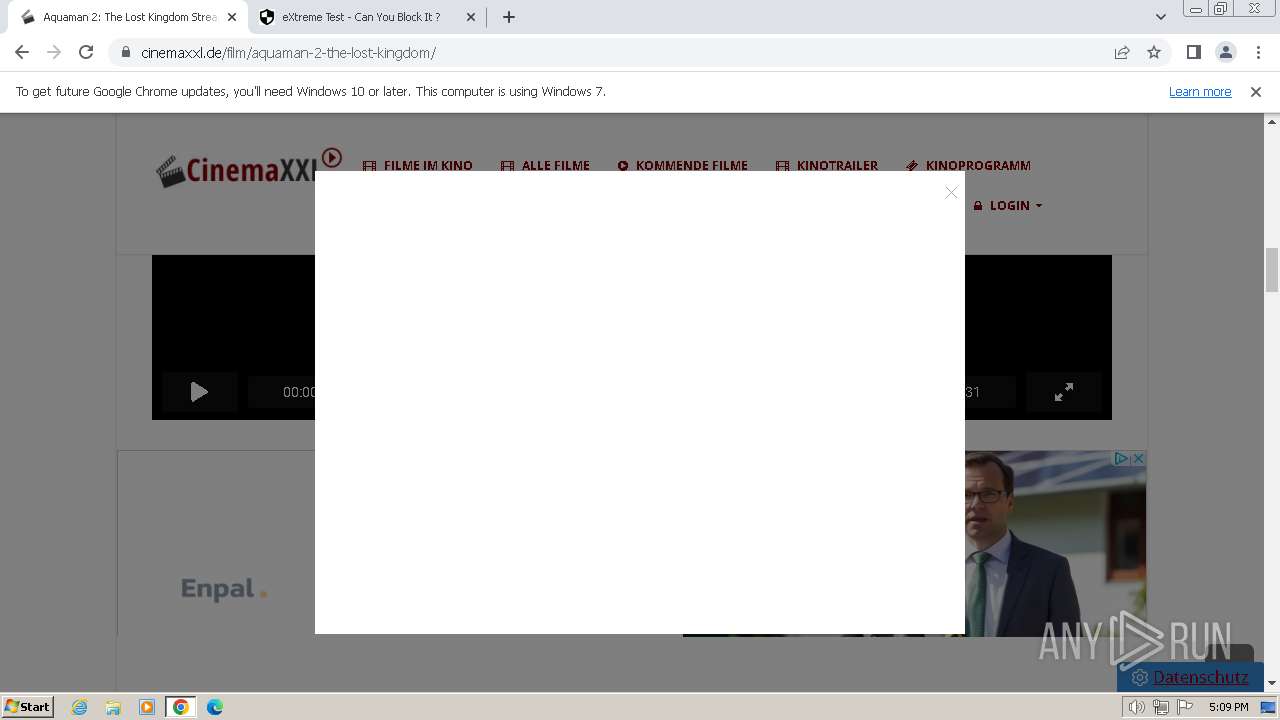Viewport: 1280px width, 720px height.
Task: Play the video in the player
Action: [199, 392]
